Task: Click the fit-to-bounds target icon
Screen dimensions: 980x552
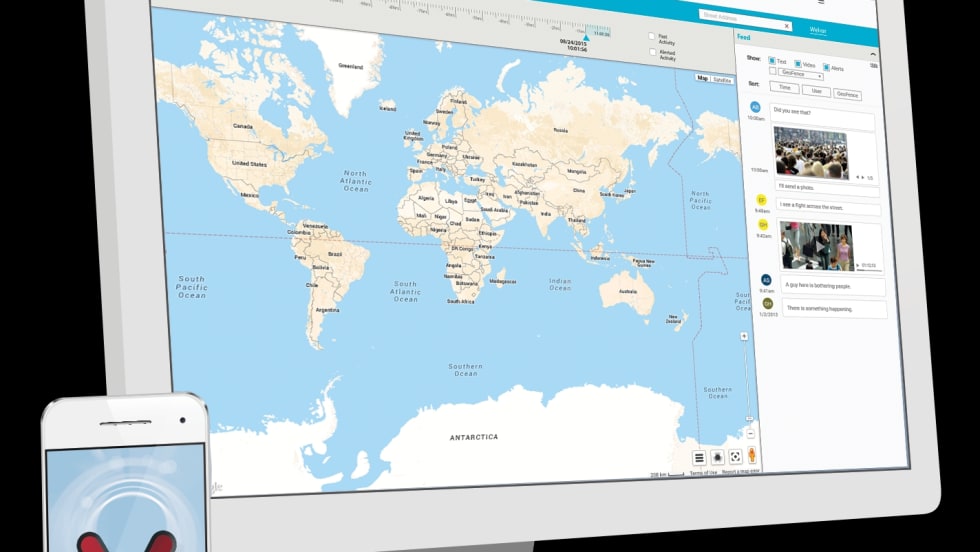Action: click(736, 456)
